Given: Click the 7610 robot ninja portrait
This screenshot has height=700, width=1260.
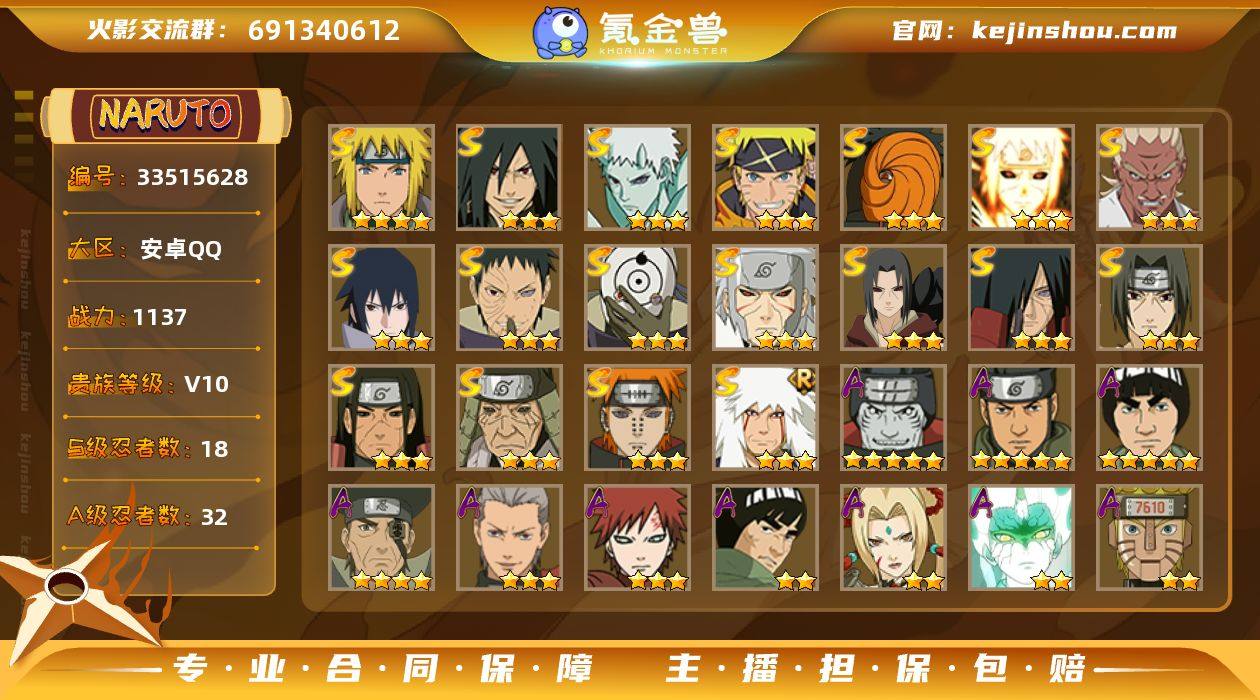Looking at the screenshot, I should pos(1149,537).
